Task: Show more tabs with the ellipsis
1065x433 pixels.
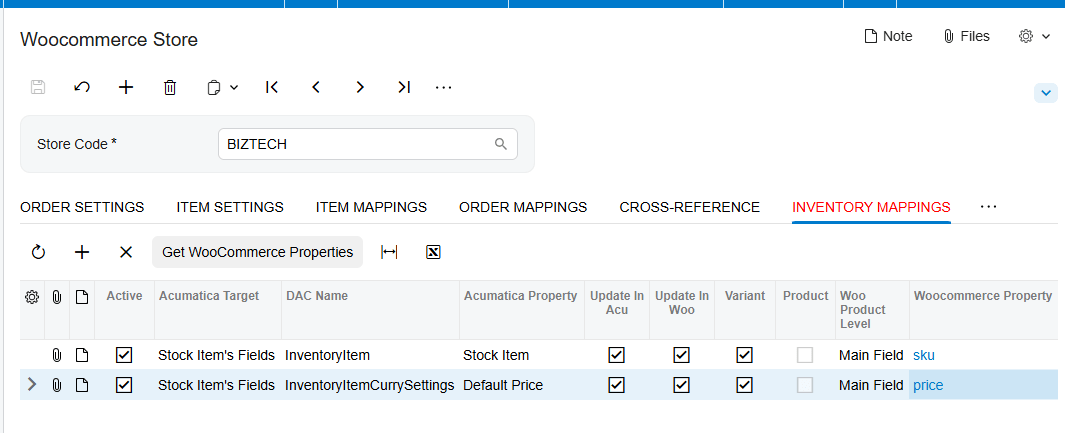Action: click(988, 206)
